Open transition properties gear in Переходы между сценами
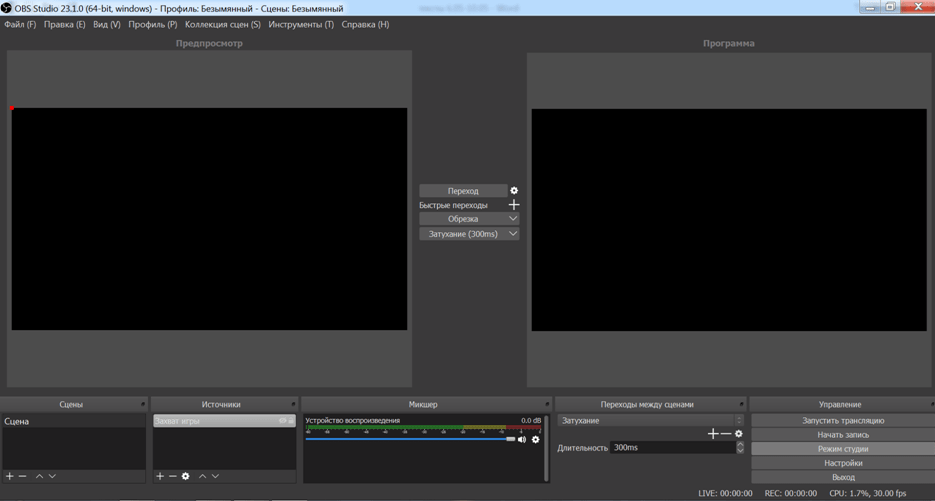The height and width of the screenshot is (501, 935). coord(739,434)
